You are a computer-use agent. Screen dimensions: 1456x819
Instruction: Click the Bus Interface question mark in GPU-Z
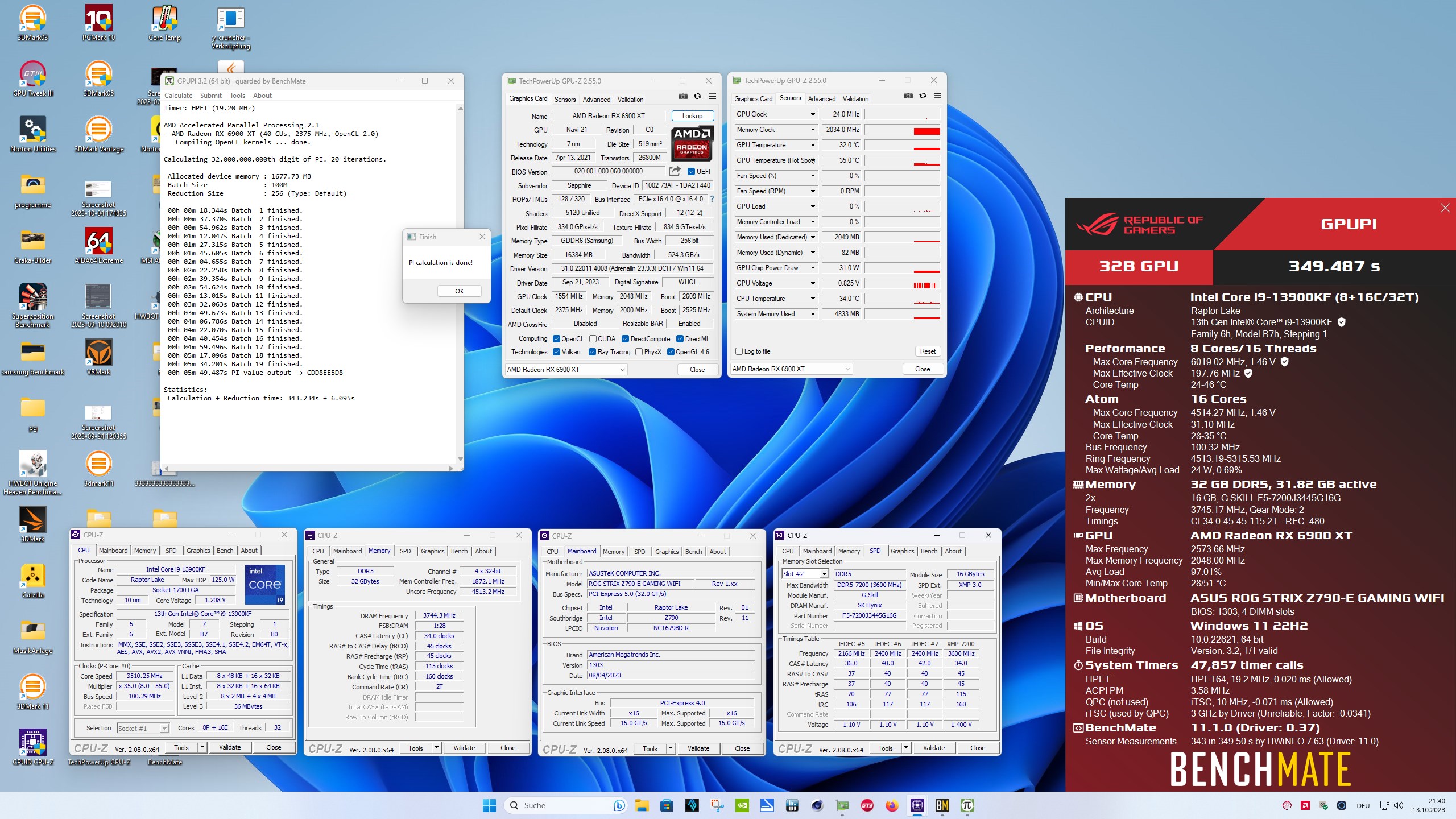pyautogui.click(x=712, y=199)
